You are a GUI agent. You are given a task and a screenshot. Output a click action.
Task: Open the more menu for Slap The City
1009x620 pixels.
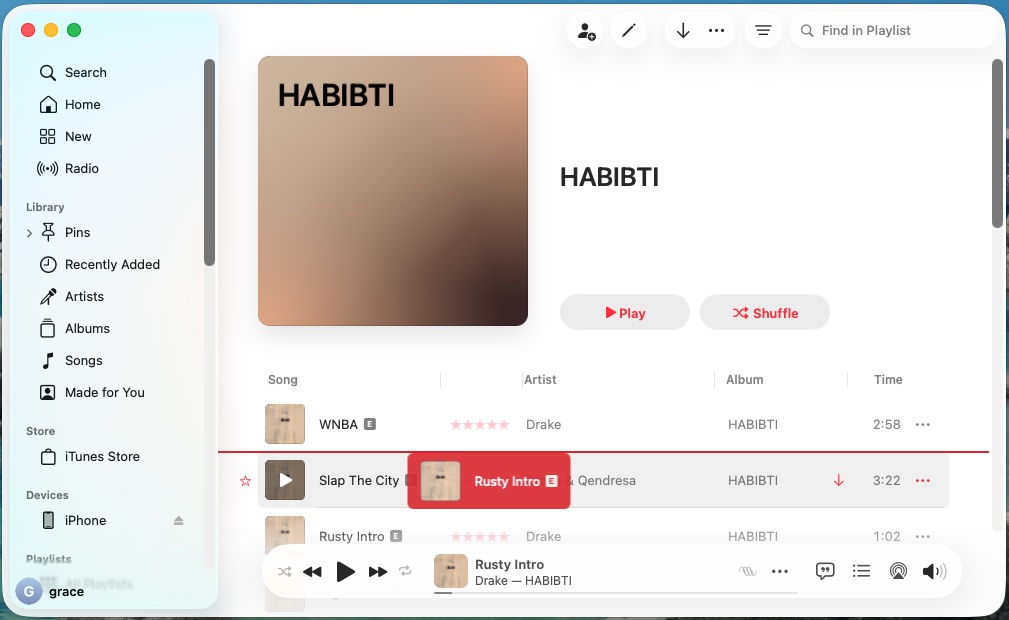click(x=923, y=480)
